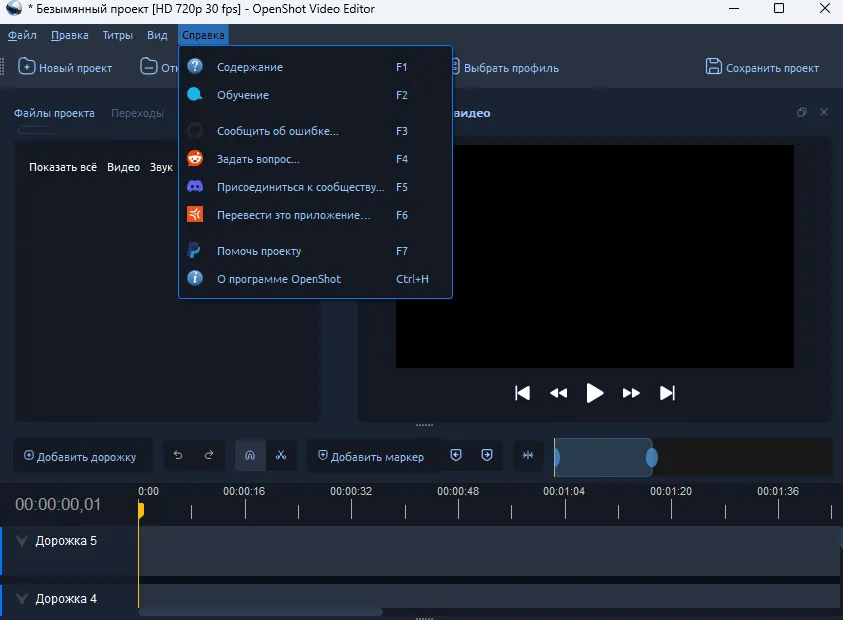
Task: Expand the Дорожка 5 track arrow
Action: [21, 541]
